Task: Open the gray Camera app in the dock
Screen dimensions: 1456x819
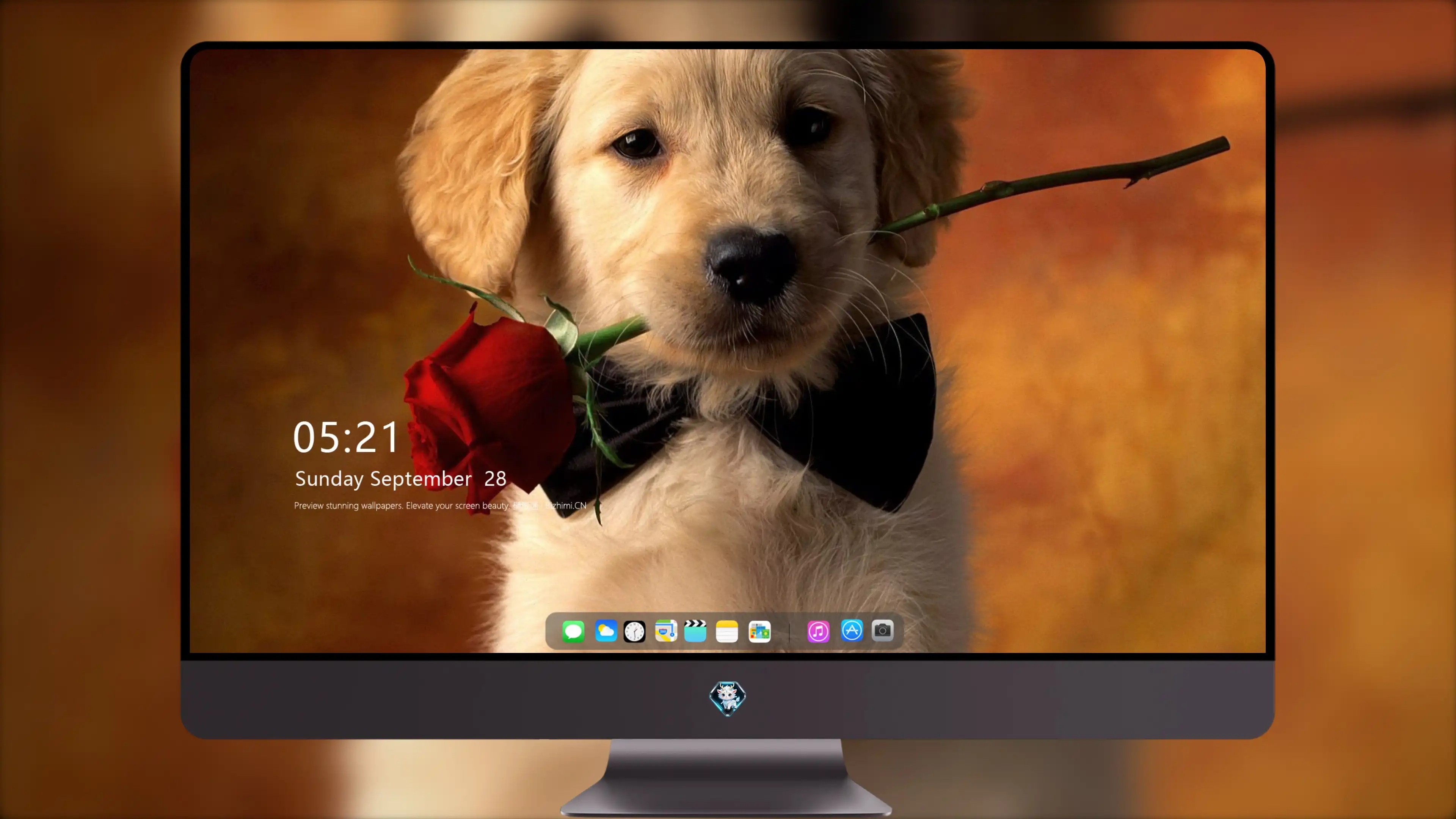Action: (x=882, y=630)
